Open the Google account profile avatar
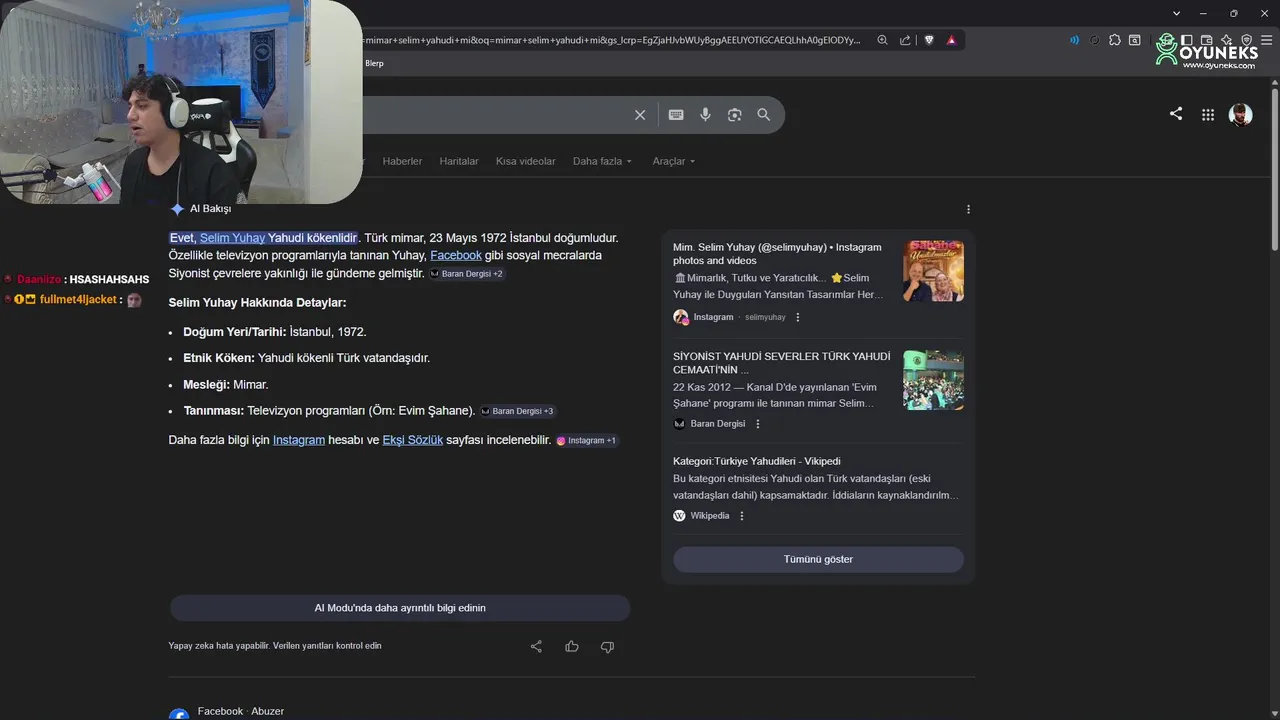1280x720 pixels. [x=1241, y=114]
